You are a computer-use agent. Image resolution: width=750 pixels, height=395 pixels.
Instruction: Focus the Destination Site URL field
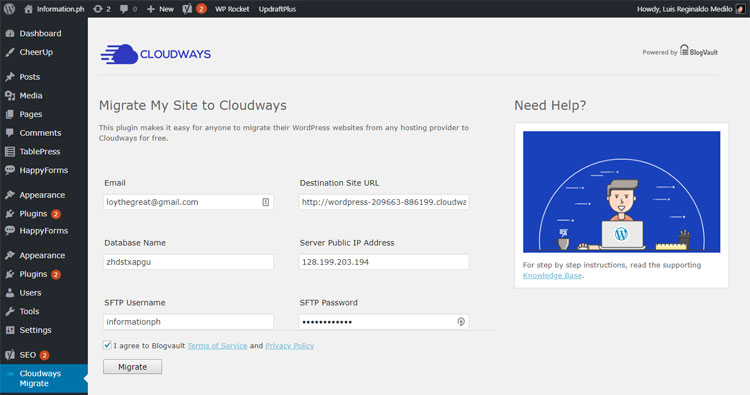tap(384, 202)
